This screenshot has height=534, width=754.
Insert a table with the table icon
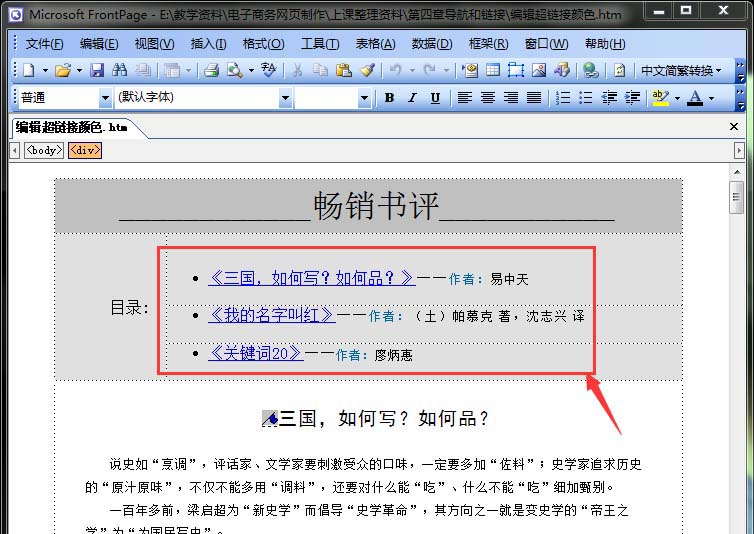pos(493,71)
